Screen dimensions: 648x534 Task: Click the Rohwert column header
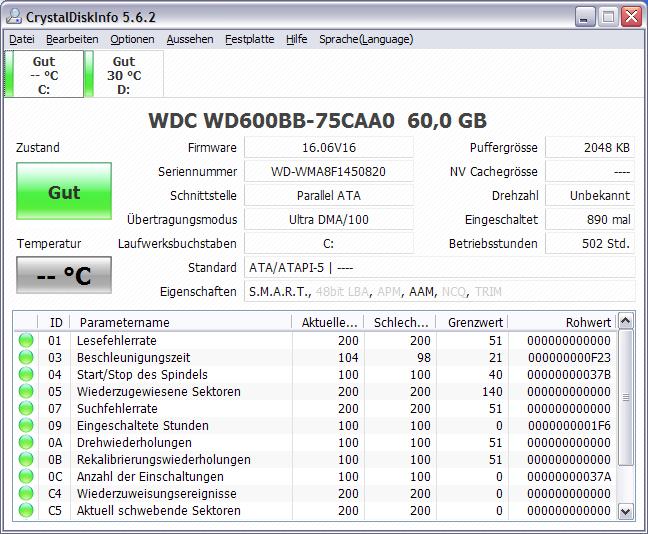click(562, 322)
